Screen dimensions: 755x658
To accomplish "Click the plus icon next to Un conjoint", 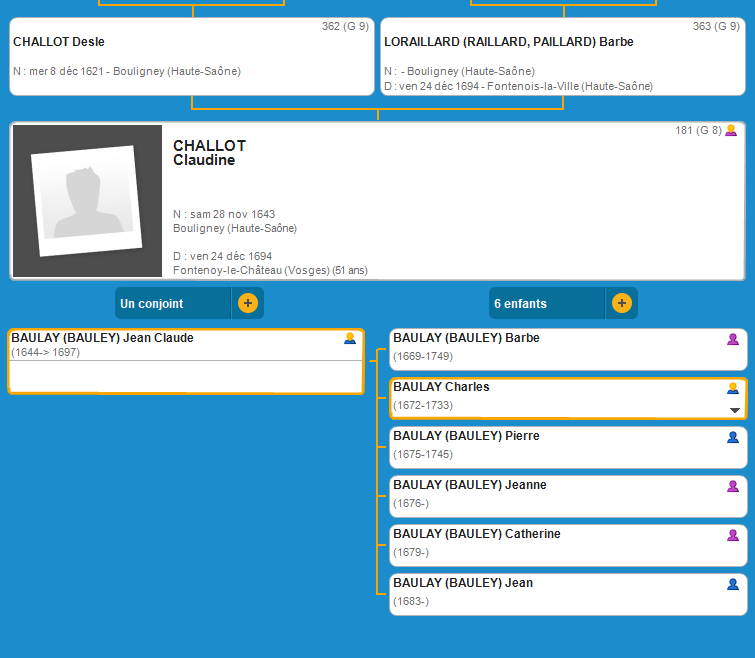I will (x=248, y=303).
